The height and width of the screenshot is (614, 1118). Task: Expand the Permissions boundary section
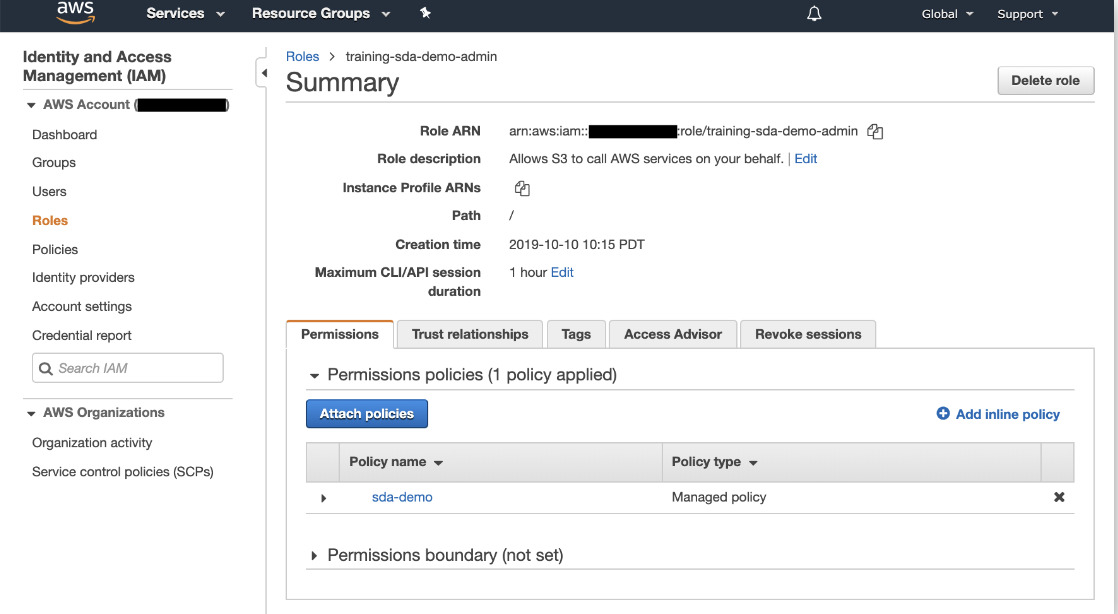[x=314, y=556]
